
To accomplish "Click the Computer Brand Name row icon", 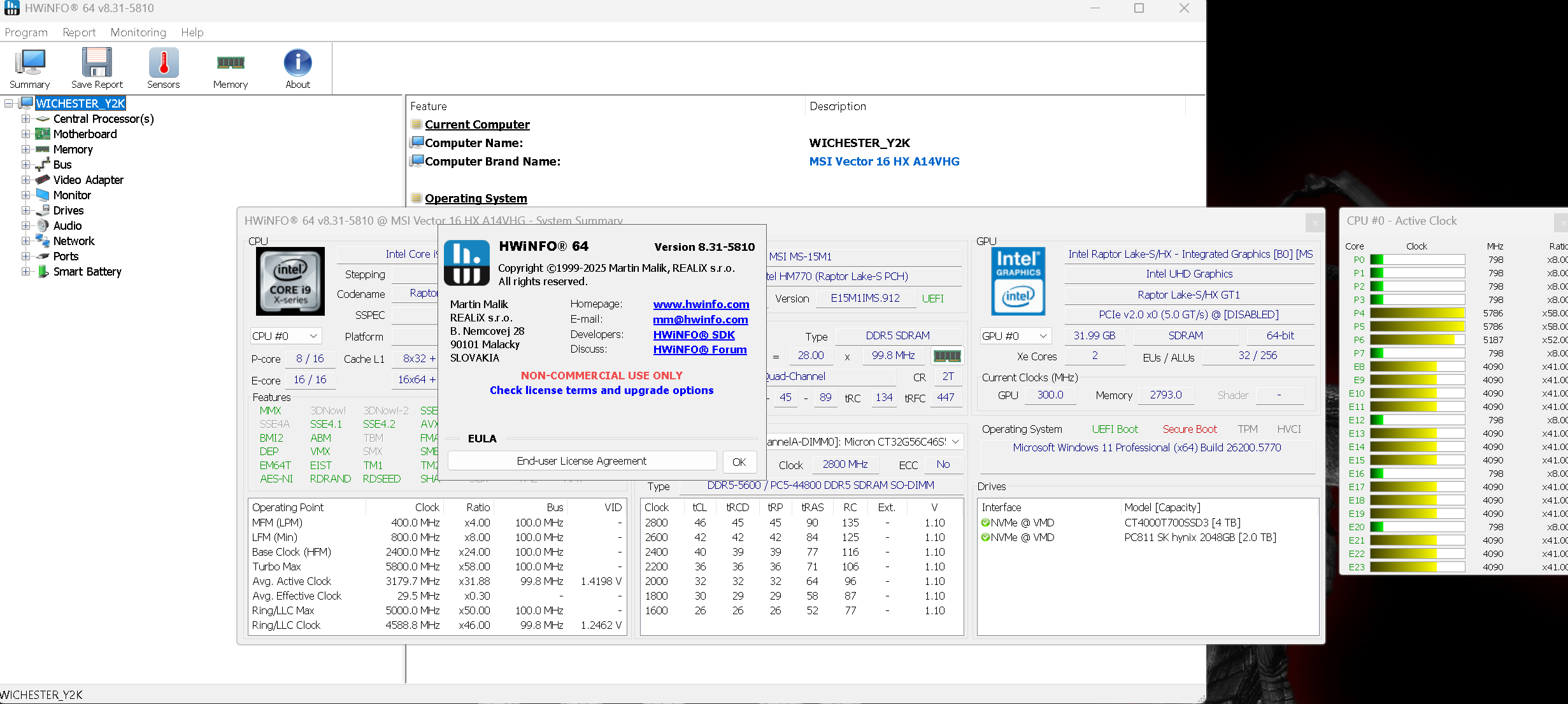I will tap(417, 161).
